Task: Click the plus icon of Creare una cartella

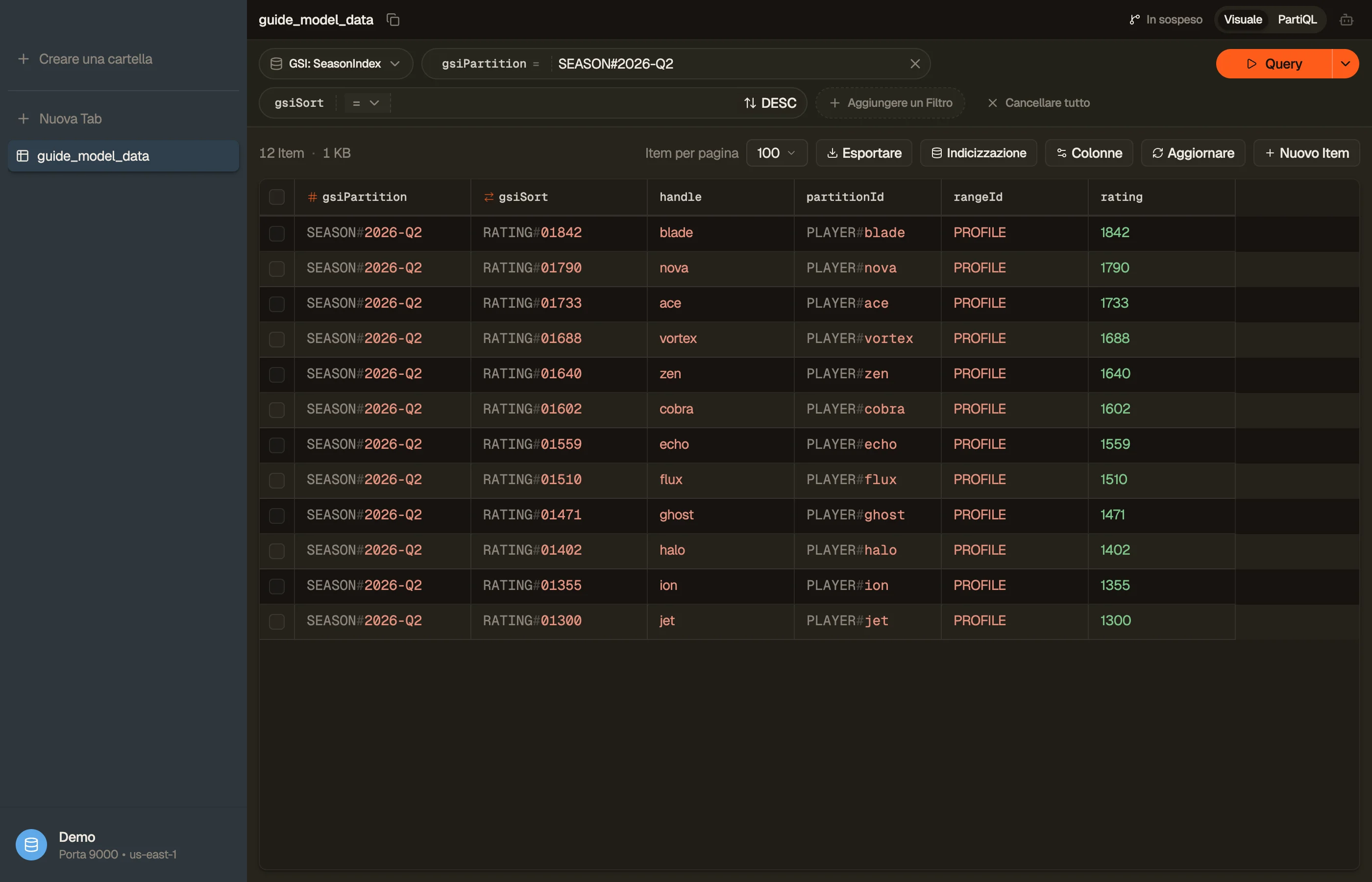Action: pyautogui.click(x=24, y=59)
